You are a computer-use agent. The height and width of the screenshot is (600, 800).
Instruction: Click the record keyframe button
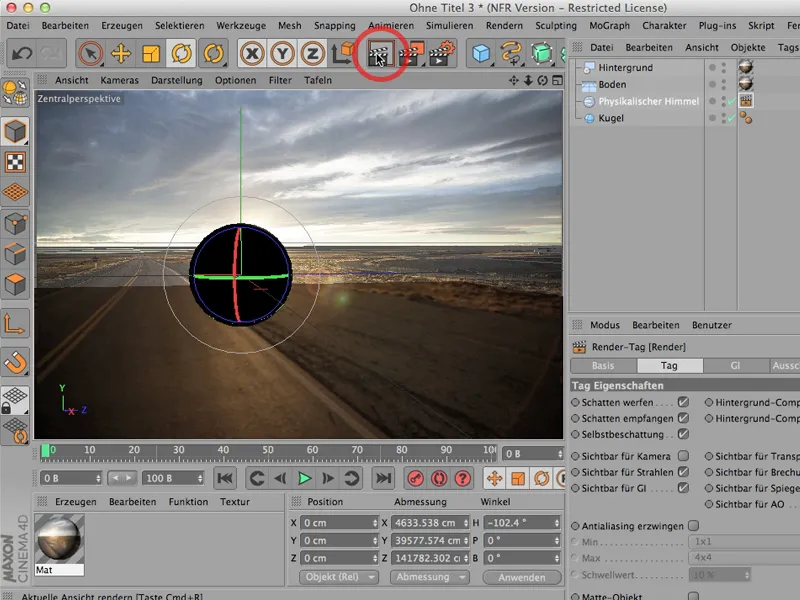click(415, 479)
